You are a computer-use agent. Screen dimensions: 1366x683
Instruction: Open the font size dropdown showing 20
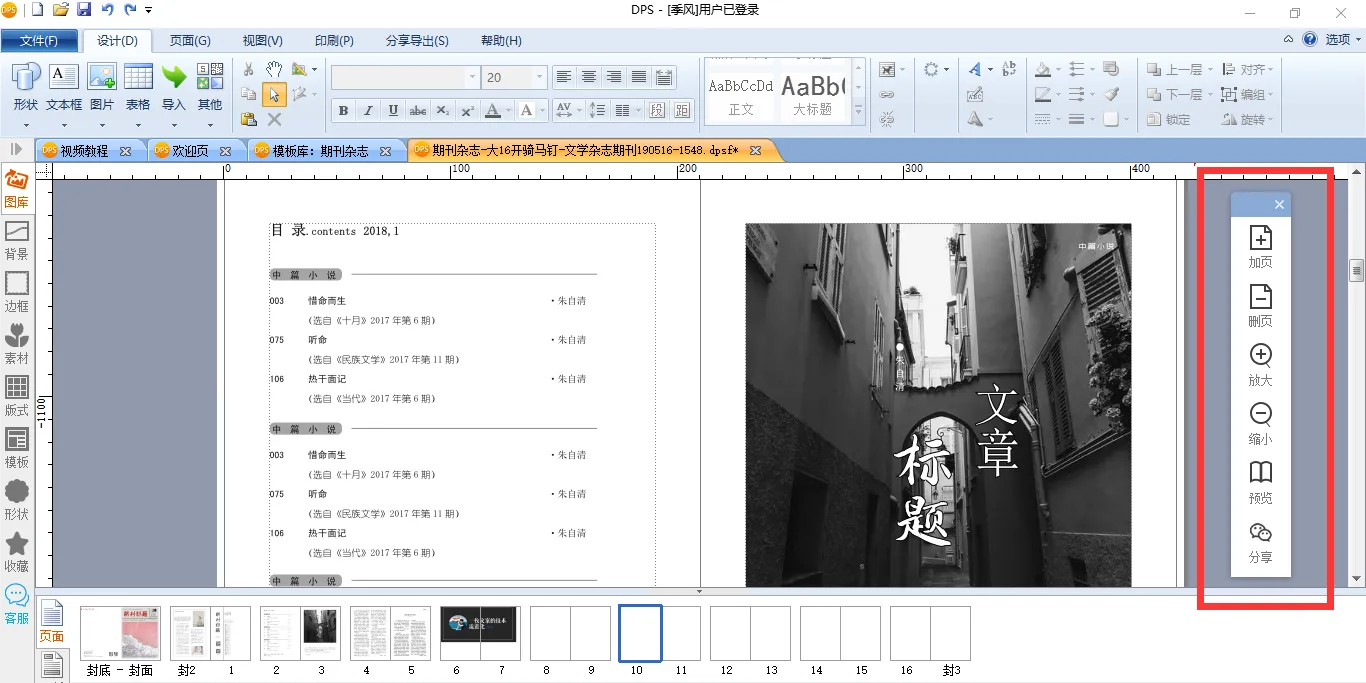click(x=540, y=77)
